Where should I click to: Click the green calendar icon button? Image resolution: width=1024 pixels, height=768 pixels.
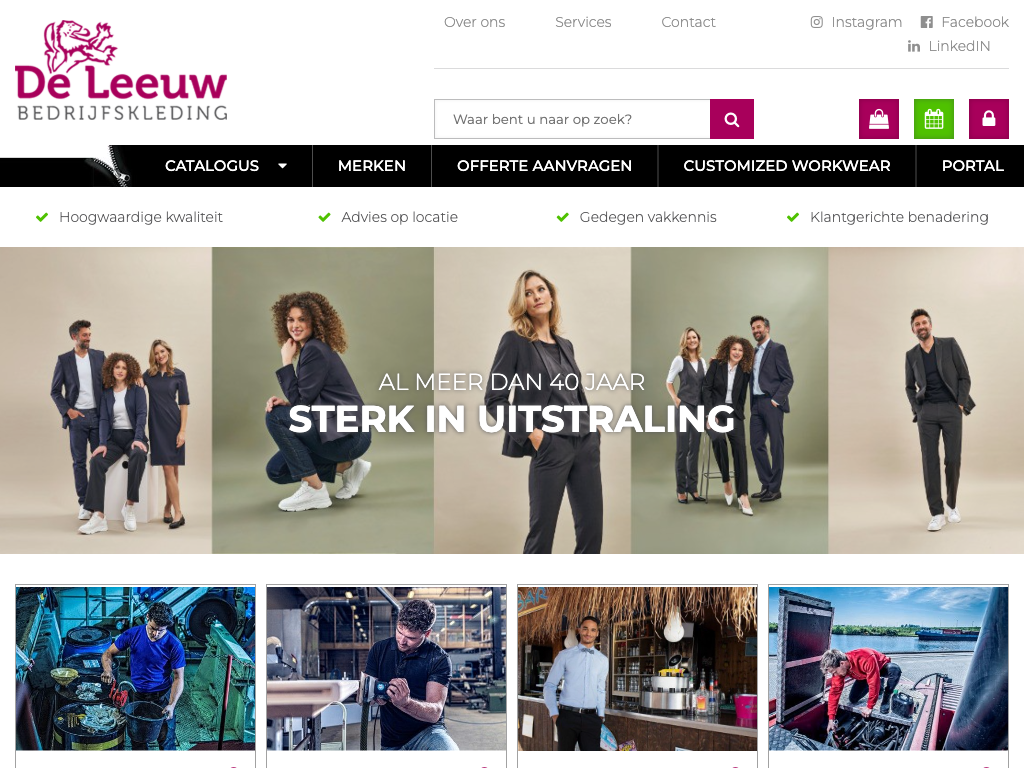point(933,119)
